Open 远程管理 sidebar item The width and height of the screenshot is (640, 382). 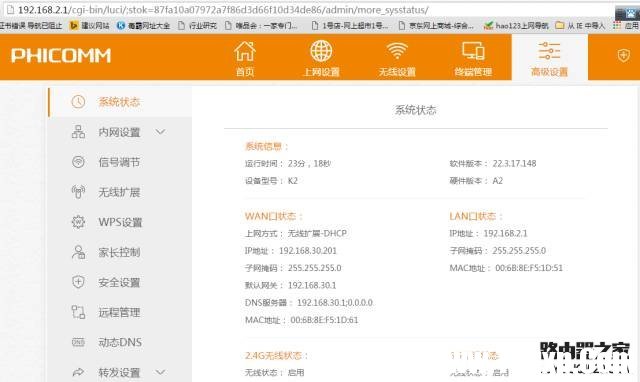tap(120, 312)
